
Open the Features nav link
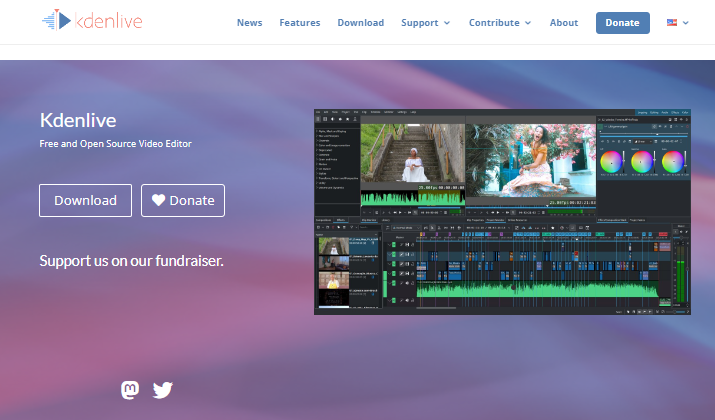[300, 23]
